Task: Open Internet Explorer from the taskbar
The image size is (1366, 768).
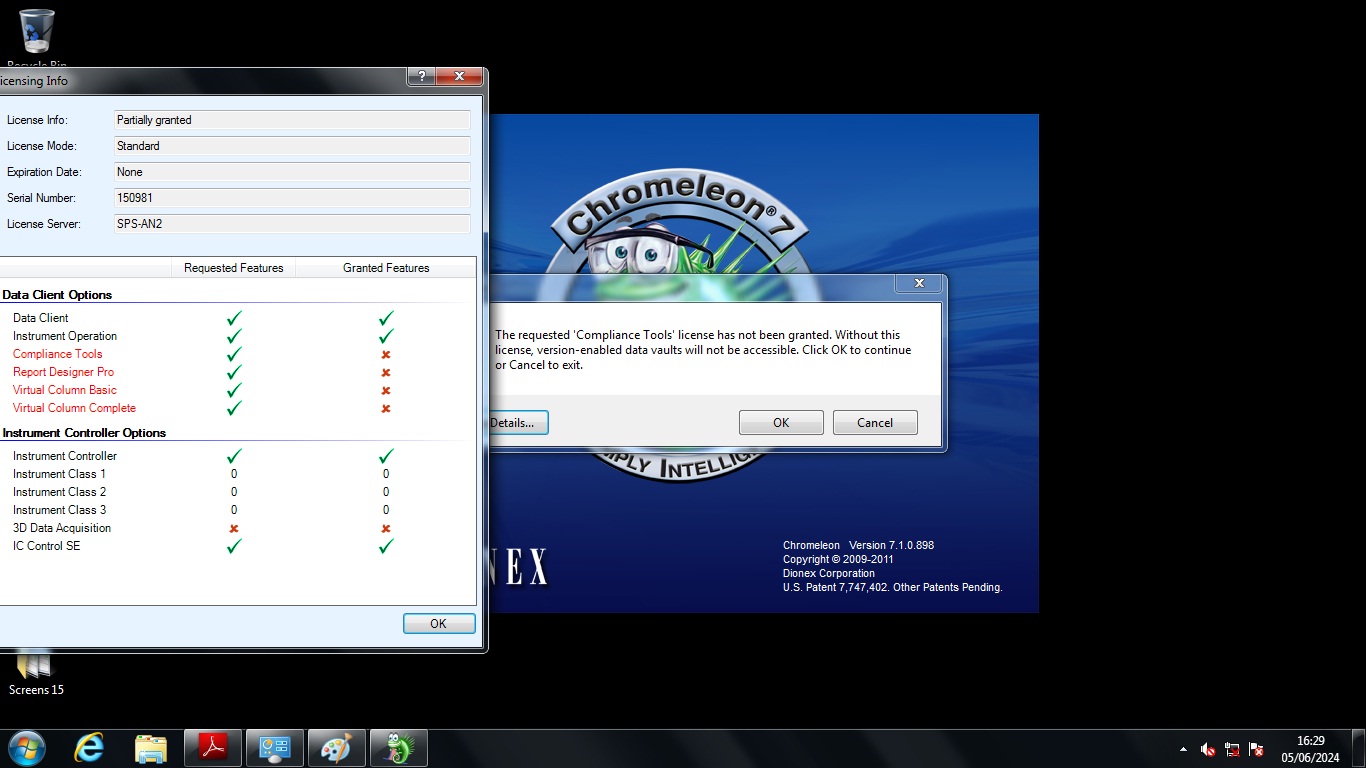Action: tap(89, 748)
